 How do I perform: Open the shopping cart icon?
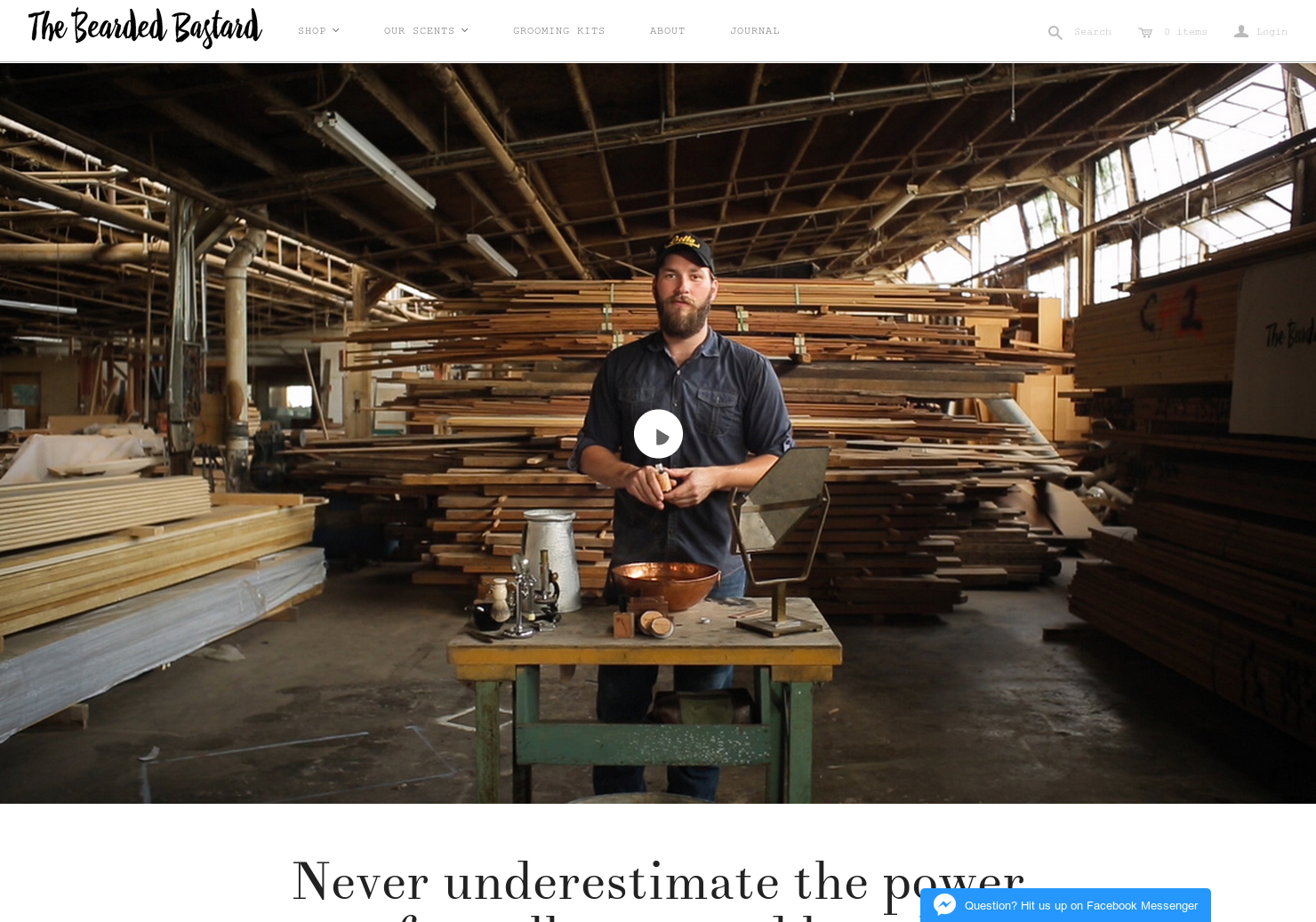tap(1145, 33)
